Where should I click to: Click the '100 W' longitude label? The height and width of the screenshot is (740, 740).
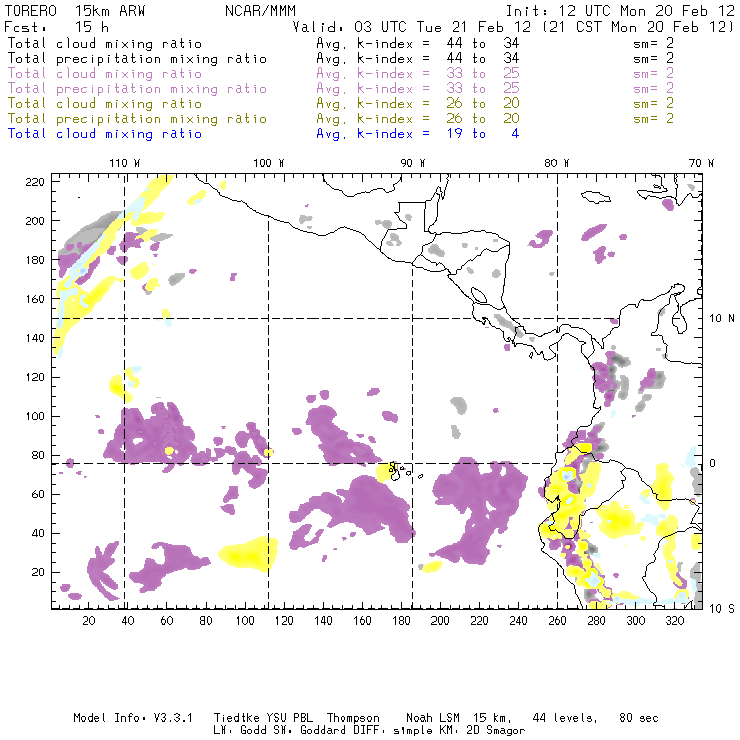[x=269, y=163]
